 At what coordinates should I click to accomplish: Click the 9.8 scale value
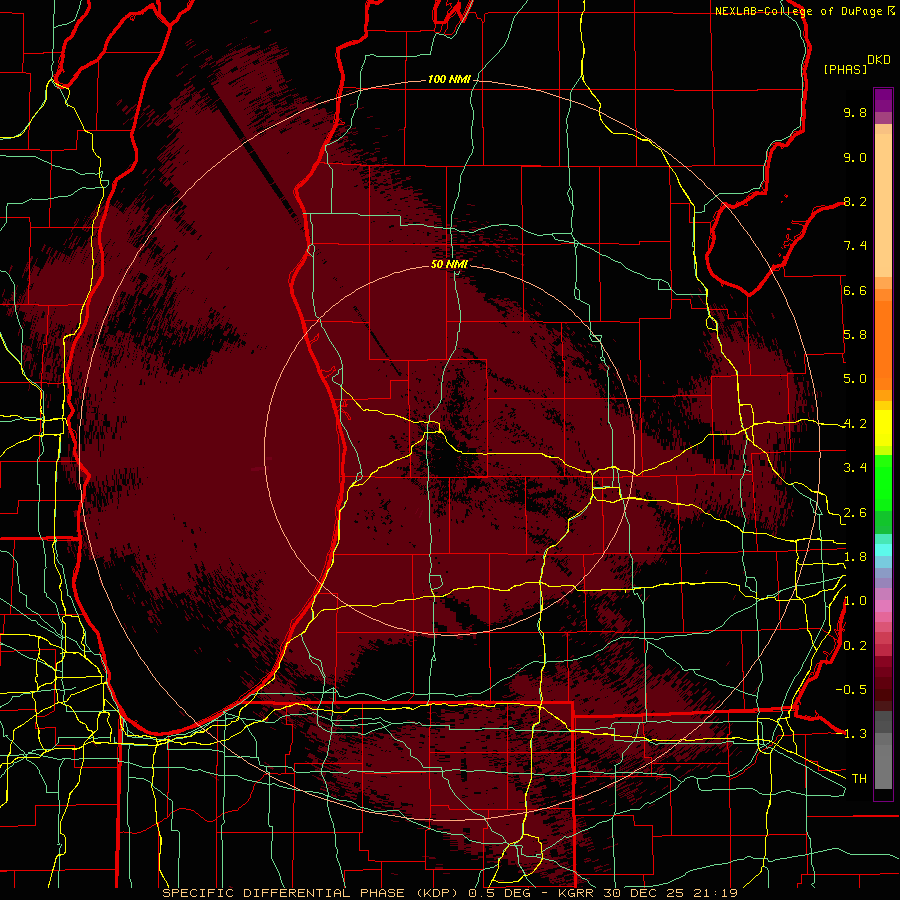click(855, 112)
